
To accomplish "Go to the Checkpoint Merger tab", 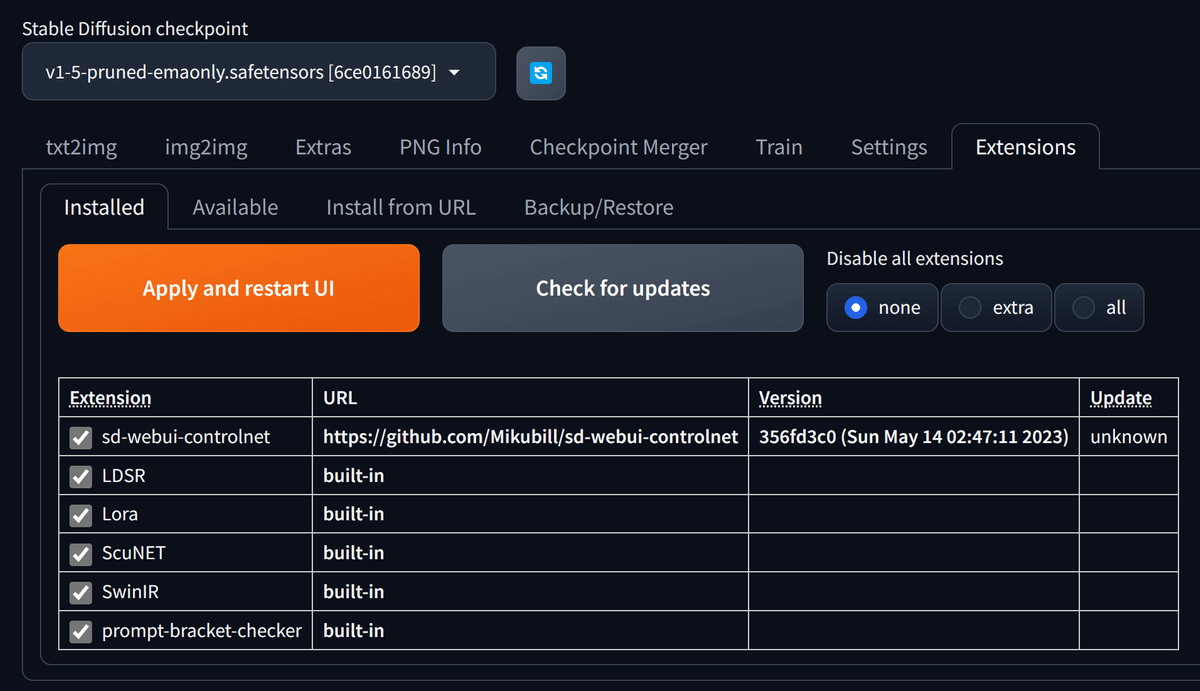I will coord(618,147).
